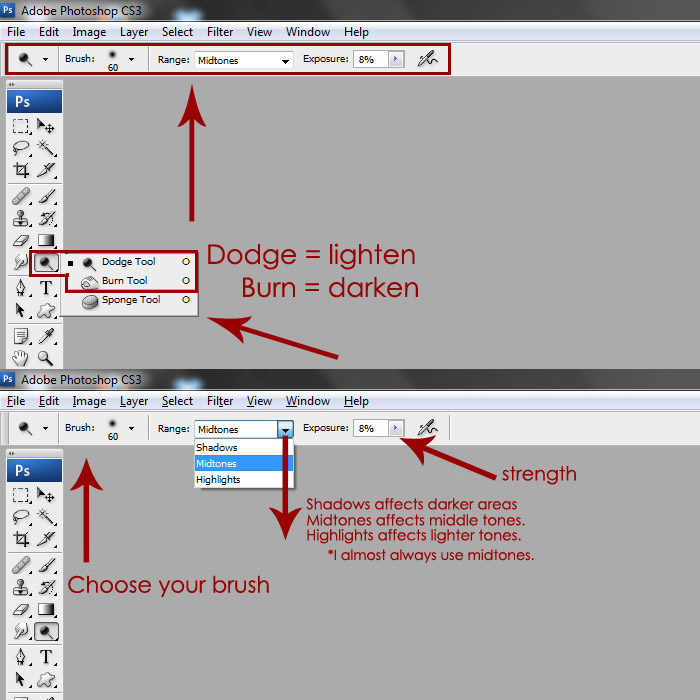Click the 60 brush preview in upper options bar

(112, 61)
